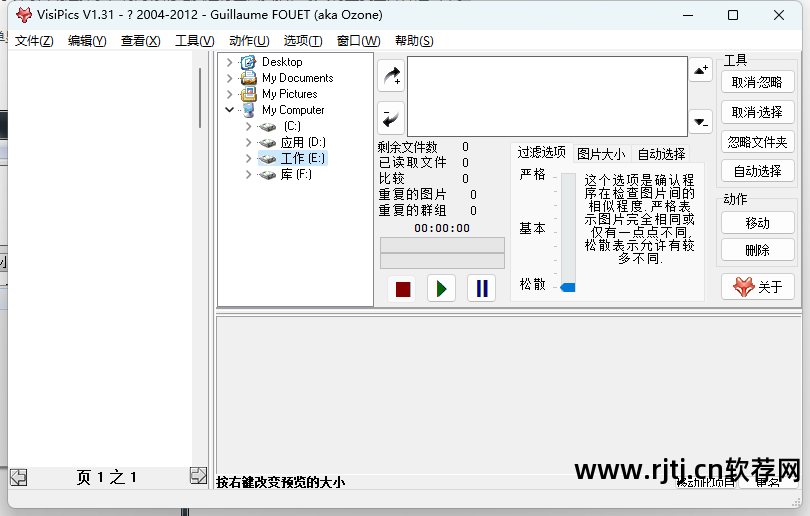Image resolution: width=810 pixels, height=516 pixels.
Task: Remove the folder from the search list
Action: point(391,117)
